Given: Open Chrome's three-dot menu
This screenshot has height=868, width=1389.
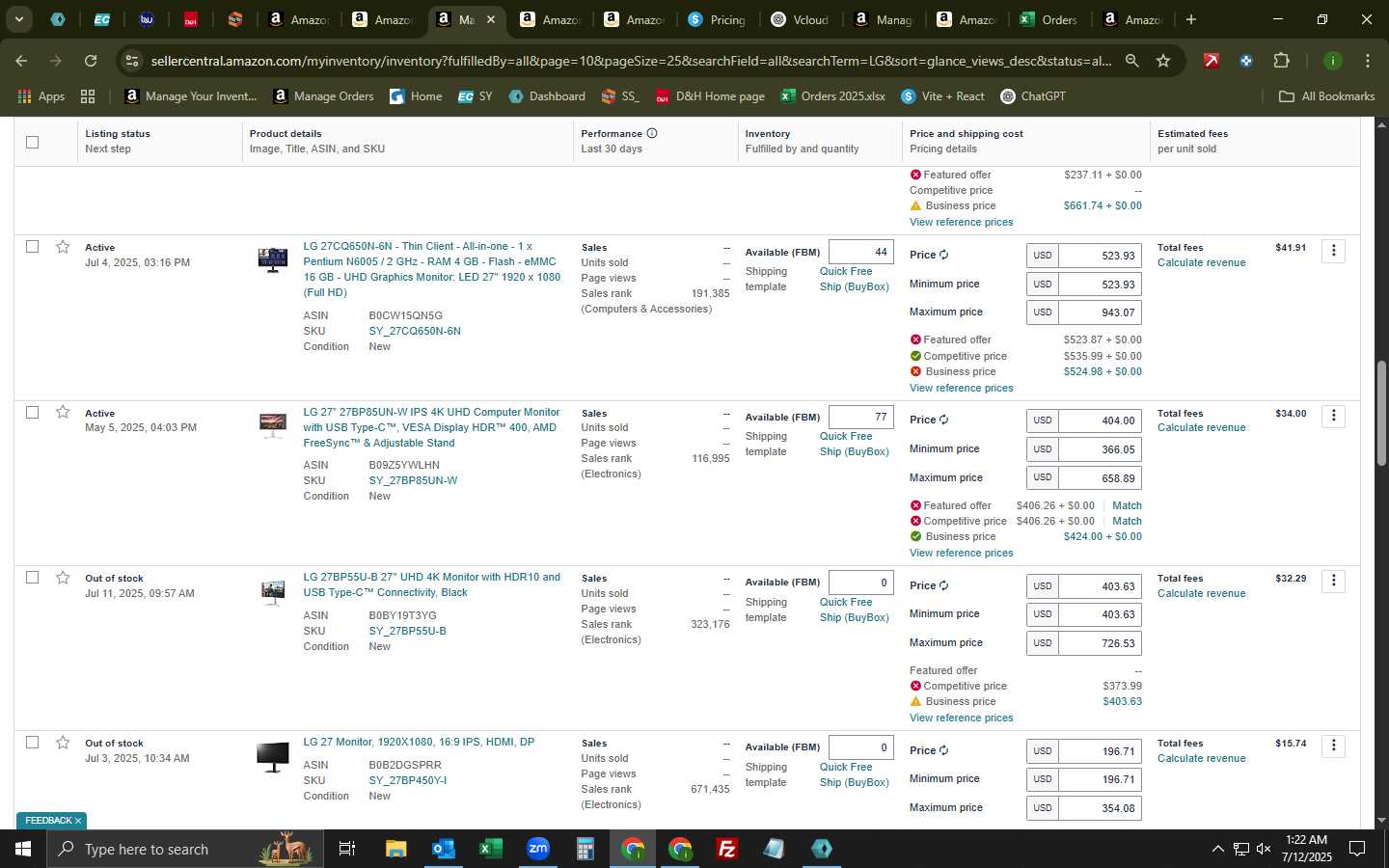Looking at the screenshot, I should point(1368,61).
